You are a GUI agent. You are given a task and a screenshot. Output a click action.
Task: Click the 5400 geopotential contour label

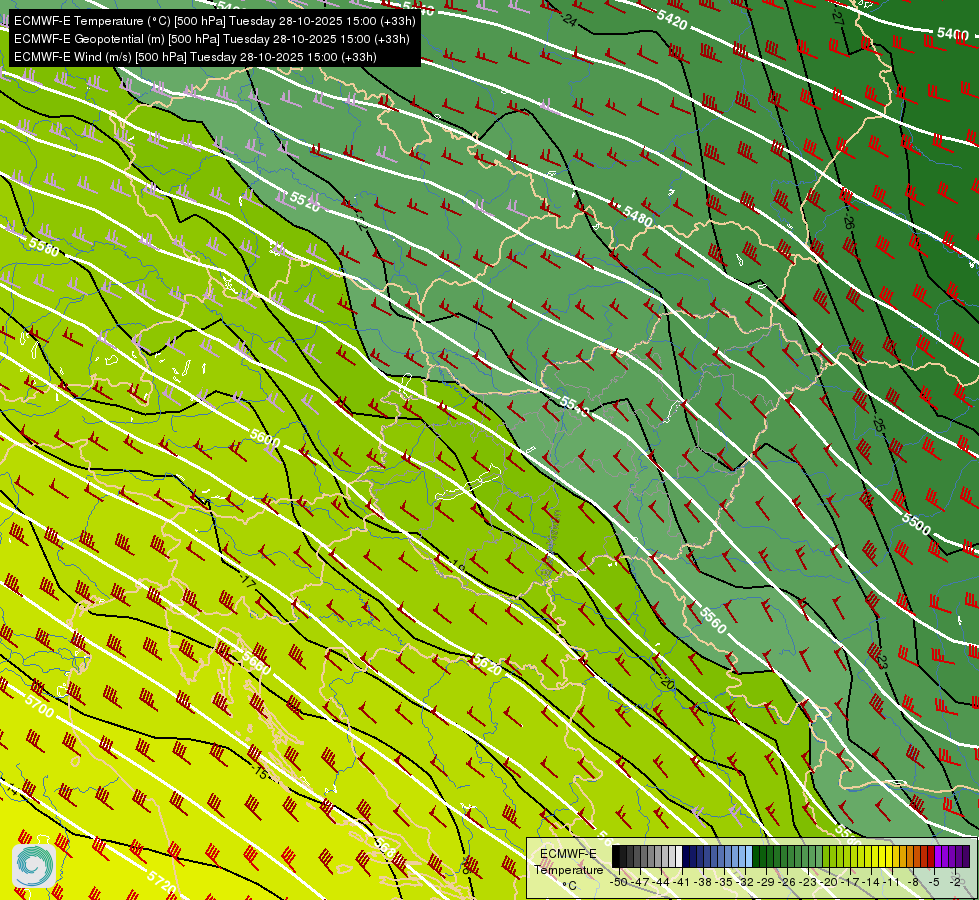point(953,33)
